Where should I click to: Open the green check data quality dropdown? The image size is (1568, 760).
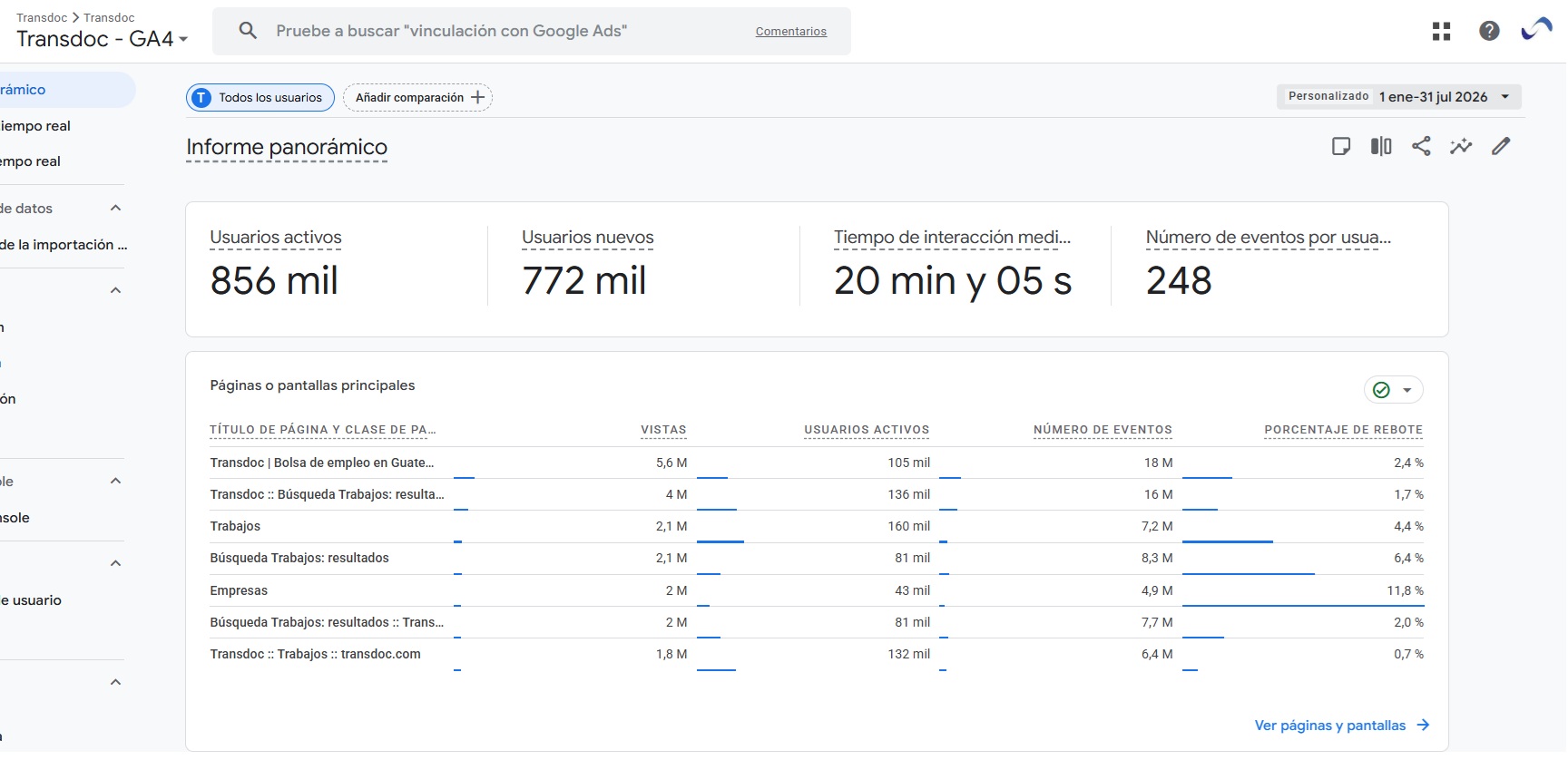pos(1394,390)
